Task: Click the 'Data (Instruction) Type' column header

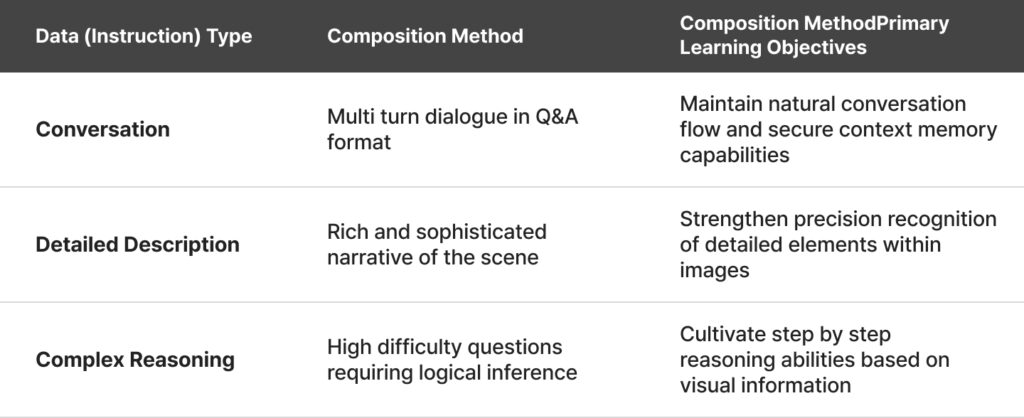Action: tap(144, 37)
